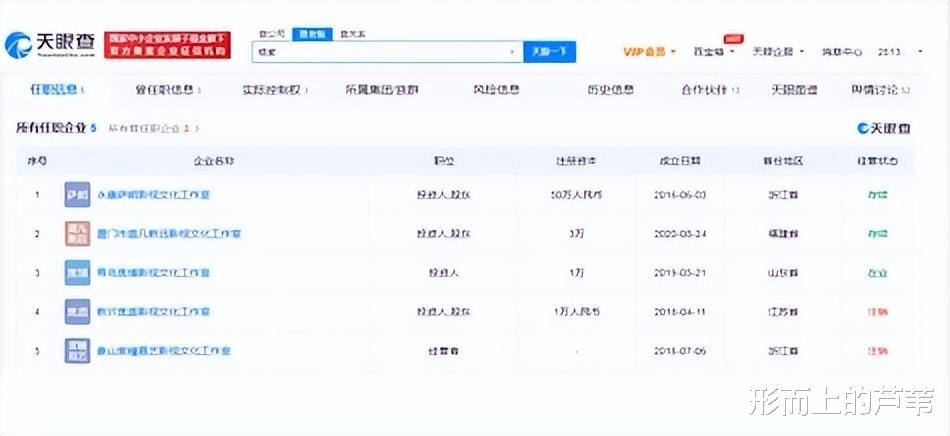950x436 pixels.
Task: Select the highlighted blue search type tab
Action: tap(312, 35)
